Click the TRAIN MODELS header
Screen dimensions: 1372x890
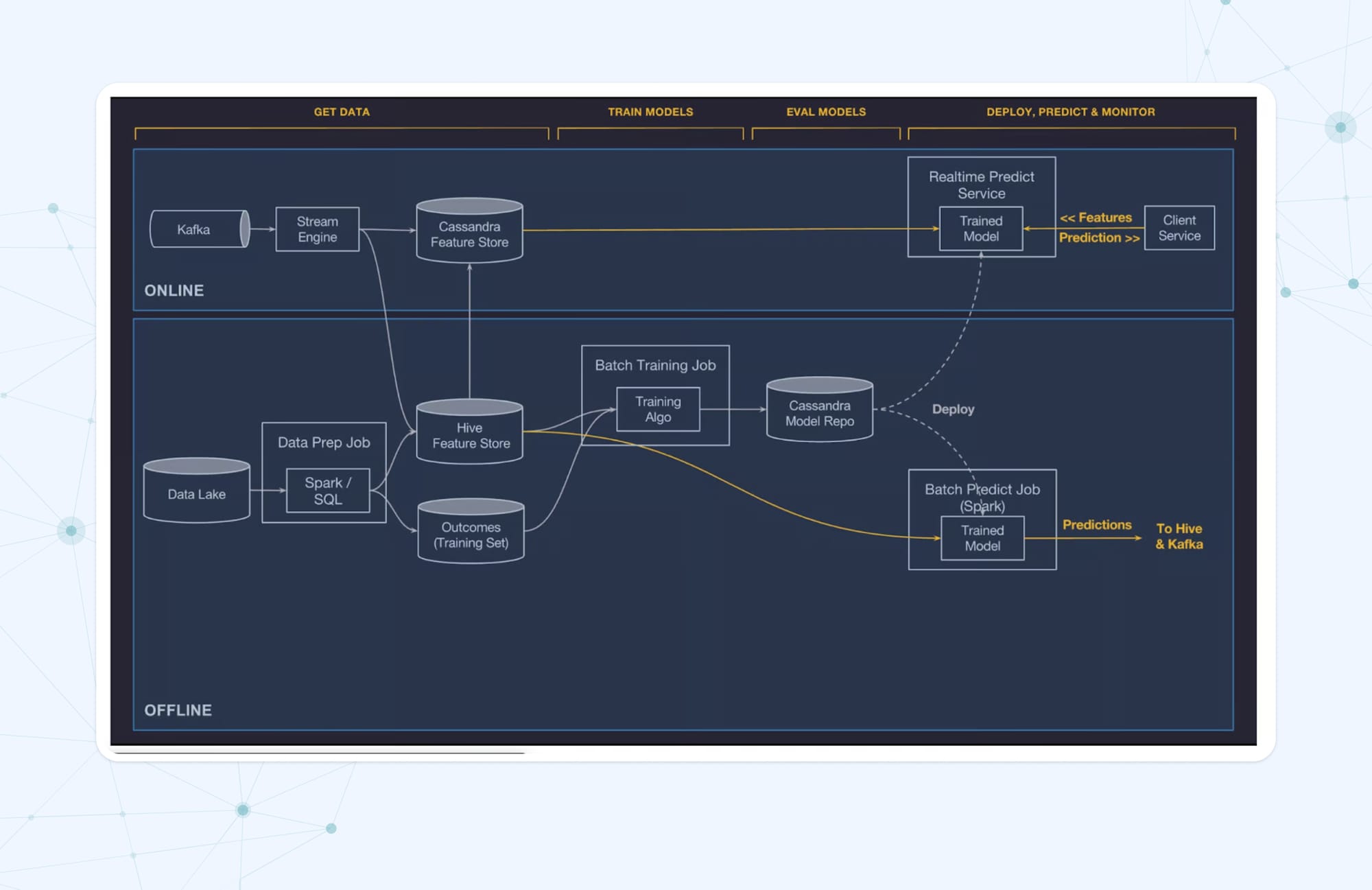[x=650, y=112]
